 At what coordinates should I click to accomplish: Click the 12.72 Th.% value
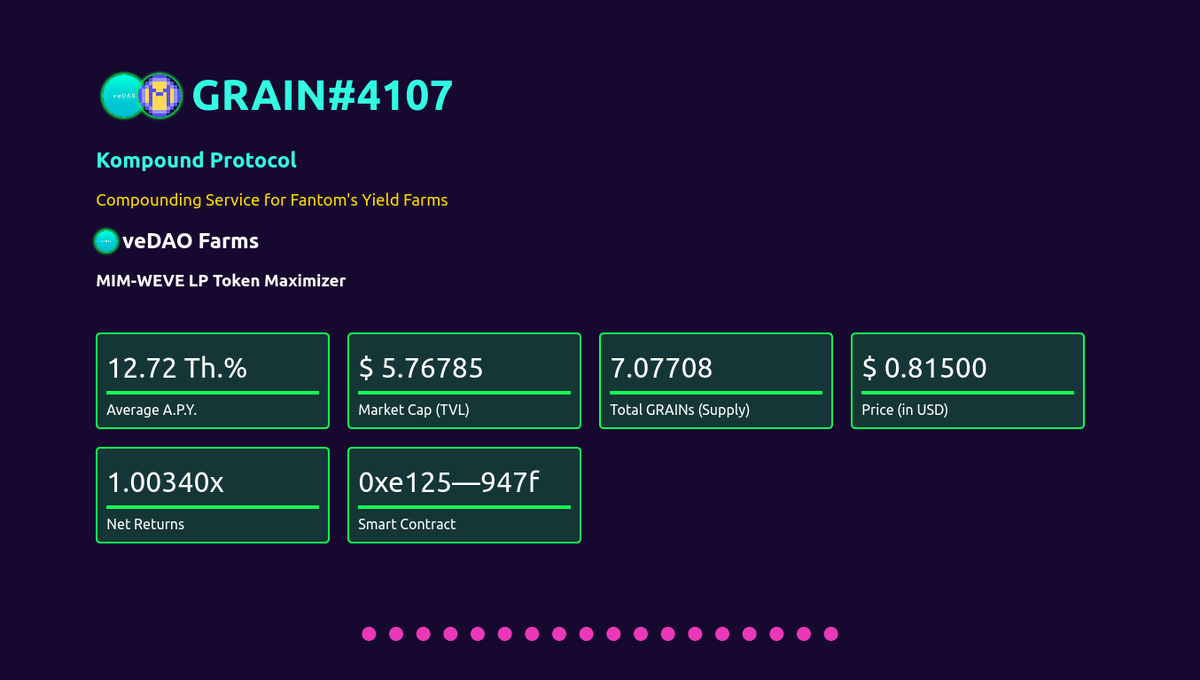177,368
